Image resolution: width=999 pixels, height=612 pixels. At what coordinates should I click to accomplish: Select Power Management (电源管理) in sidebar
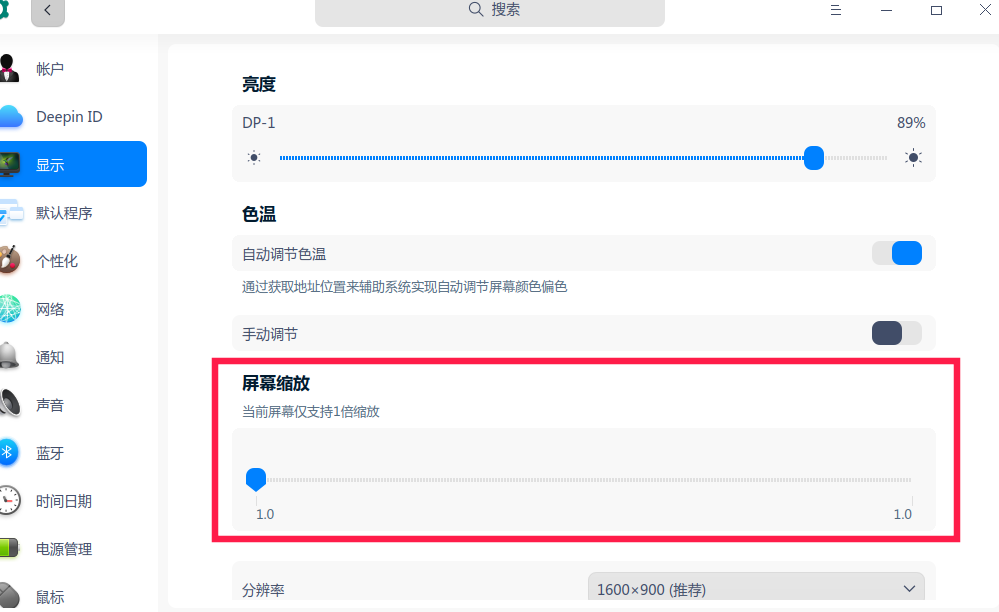[64, 549]
